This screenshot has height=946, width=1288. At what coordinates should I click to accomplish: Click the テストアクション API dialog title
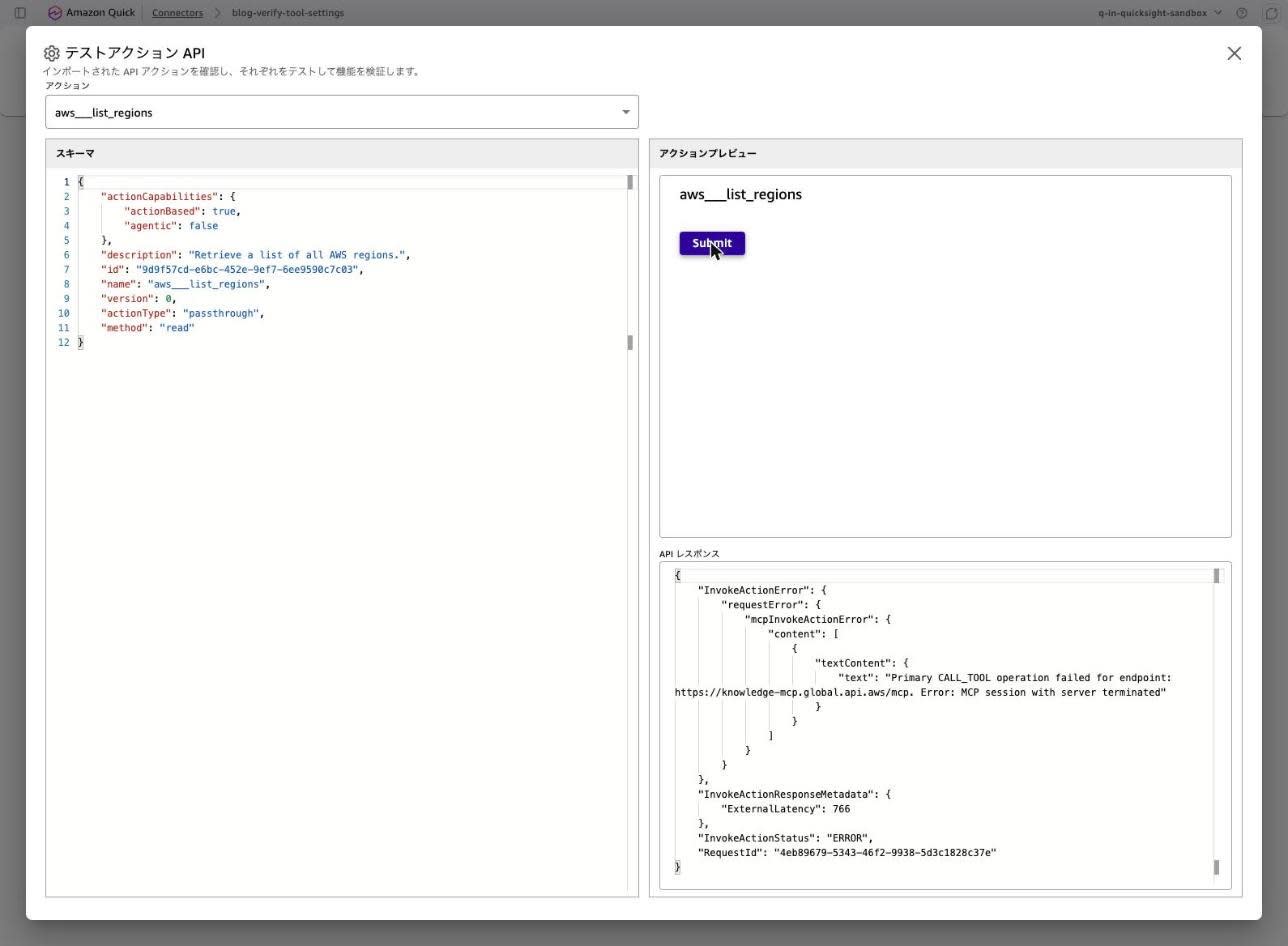135,53
